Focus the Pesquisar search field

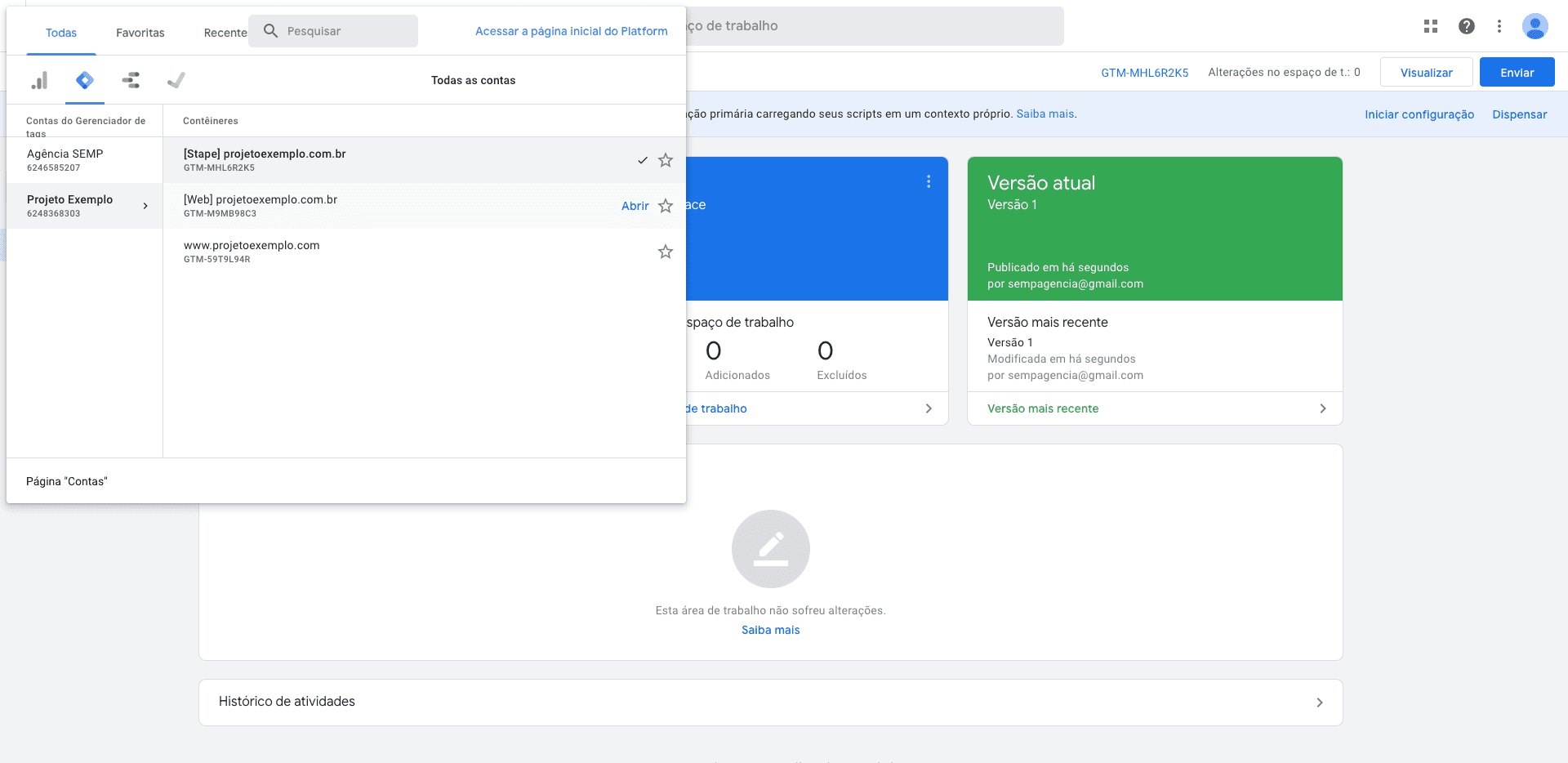pyautogui.click(x=333, y=31)
